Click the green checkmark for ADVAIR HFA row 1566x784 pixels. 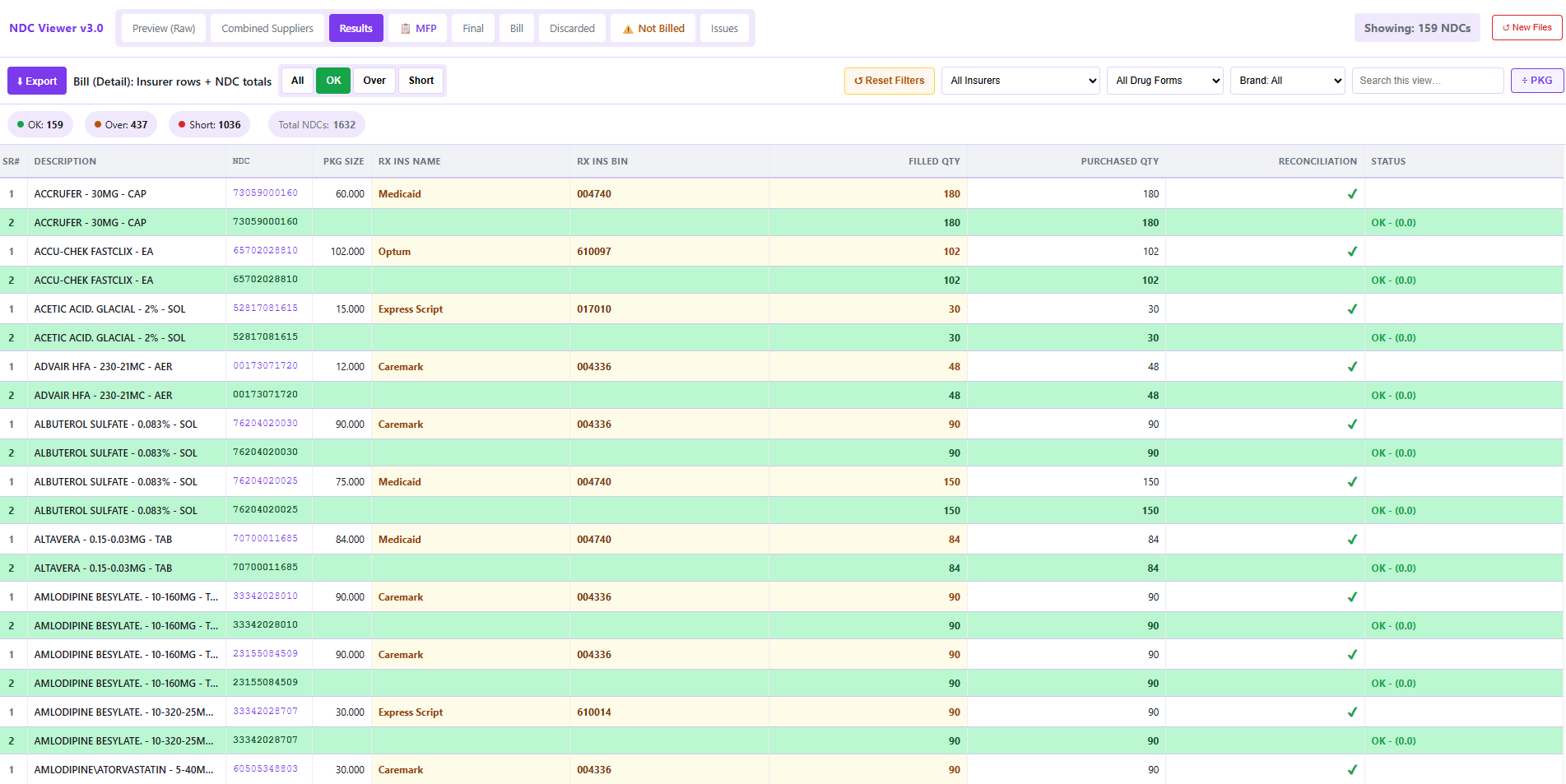click(x=1351, y=367)
